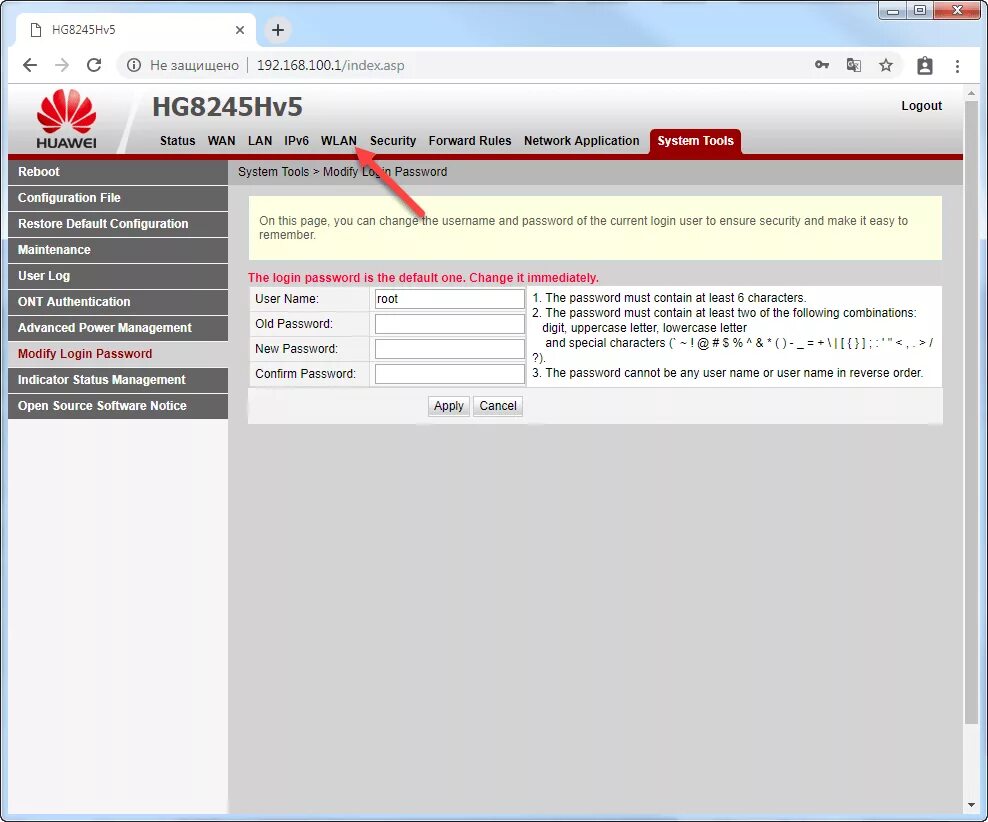
Task: Select Modify Login Password in the sidebar
Action: (x=118, y=354)
